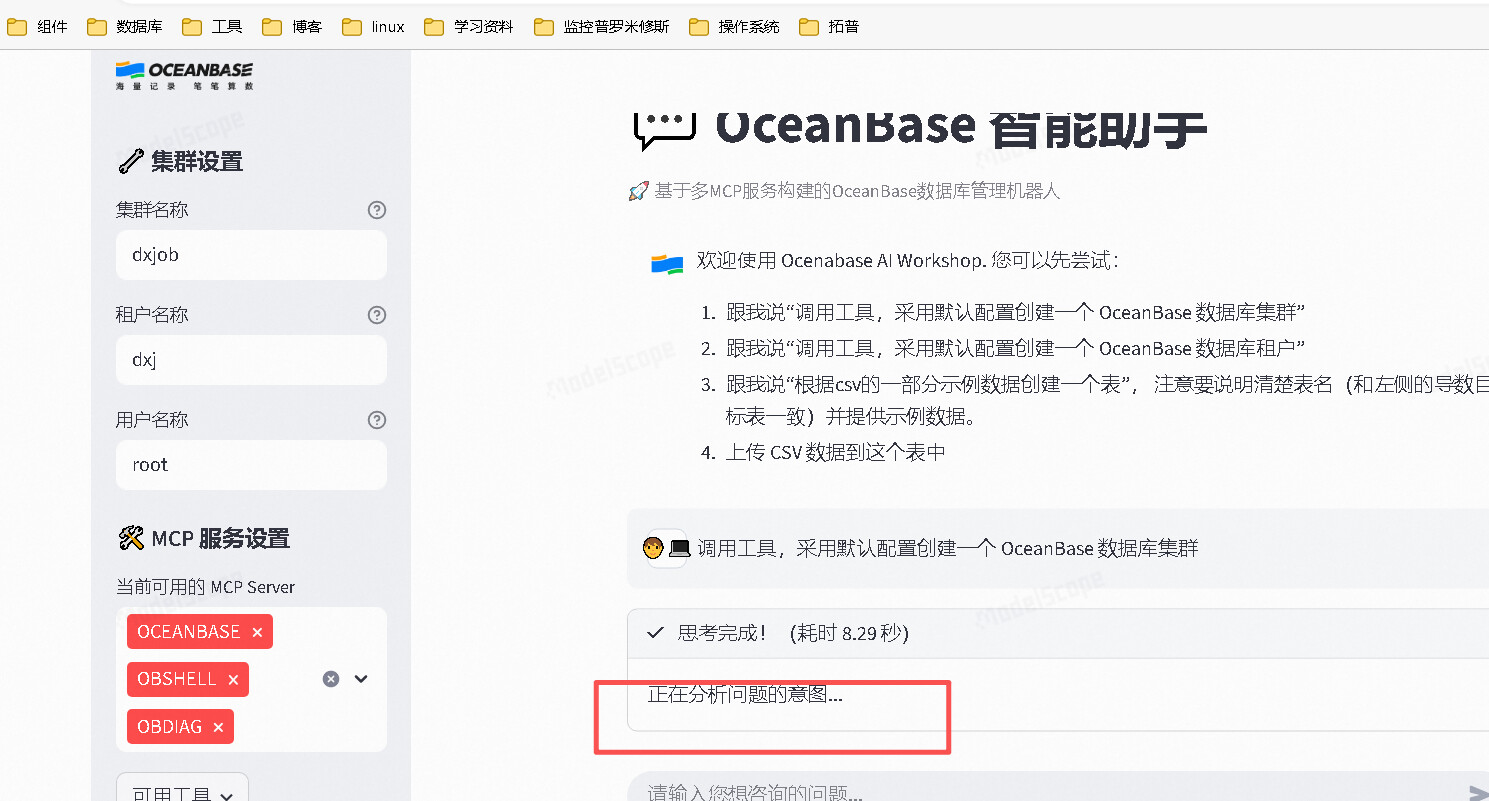Screen dimensions: 1489x801
Task: Click the 上传 CSV 数据到这个表中 item
Action: tap(835, 452)
